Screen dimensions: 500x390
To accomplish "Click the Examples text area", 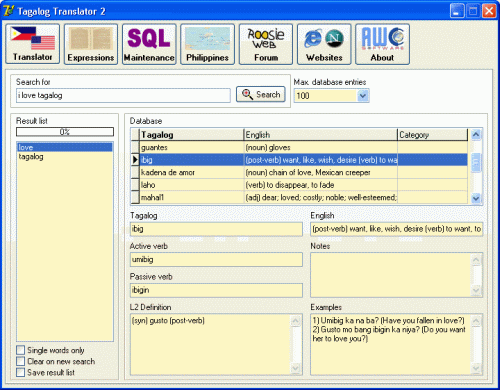I will click(391, 344).
